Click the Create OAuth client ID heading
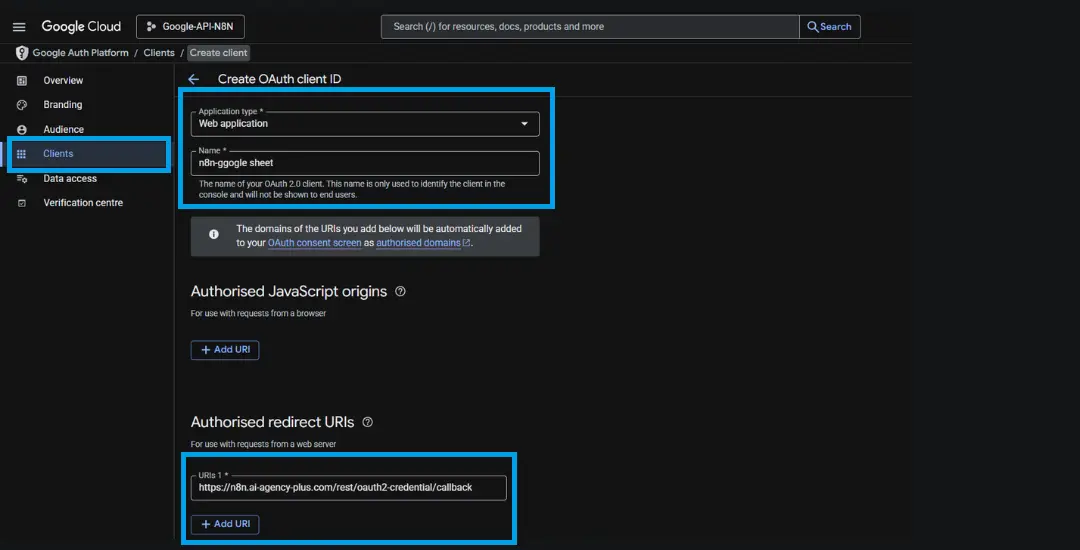 point(280,79)
